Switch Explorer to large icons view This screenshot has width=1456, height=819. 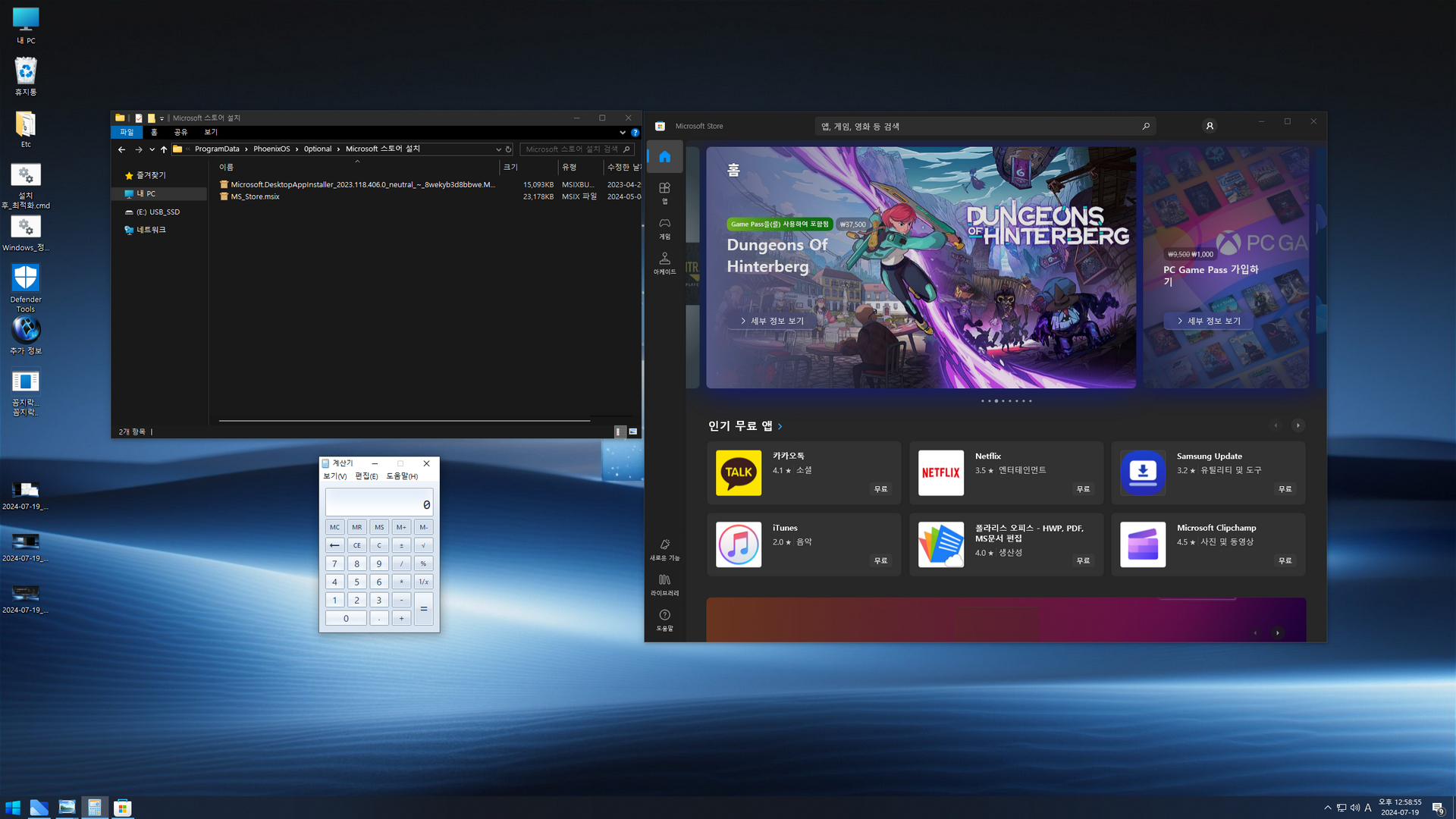click(x=632, y=431)
